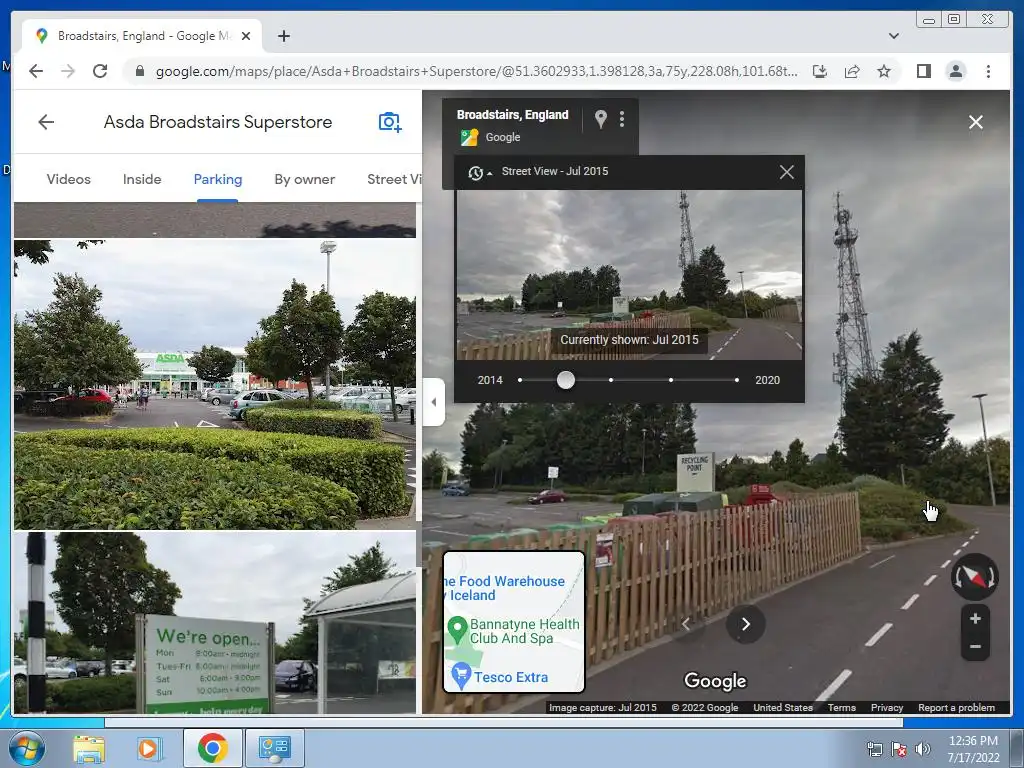Click the install app icon in address bar
The width and height of the screenshot is (1024, 768).
pyautogui.click(x=820, y=71)
